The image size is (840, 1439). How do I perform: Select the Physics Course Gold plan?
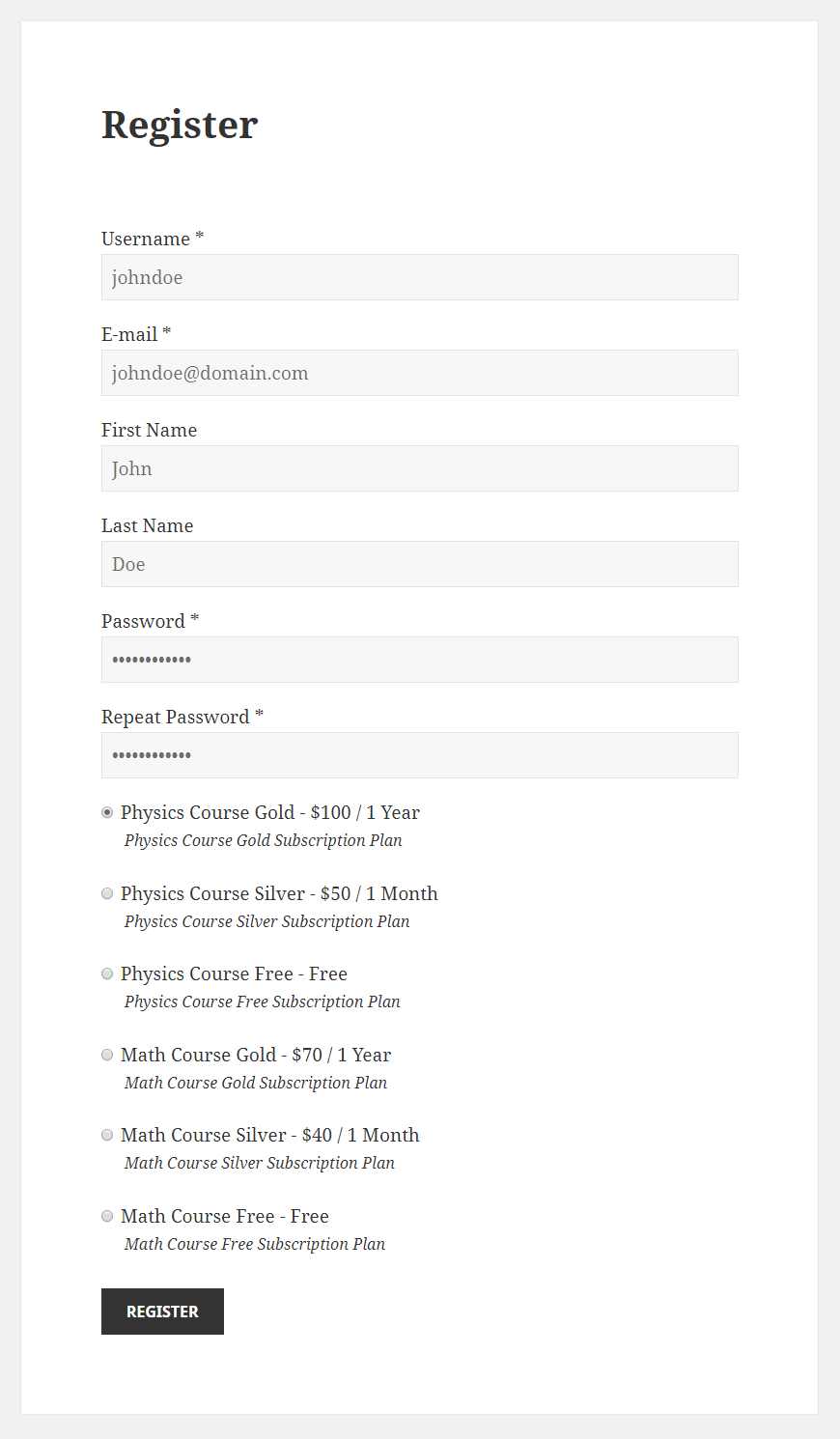click(107, 812)
